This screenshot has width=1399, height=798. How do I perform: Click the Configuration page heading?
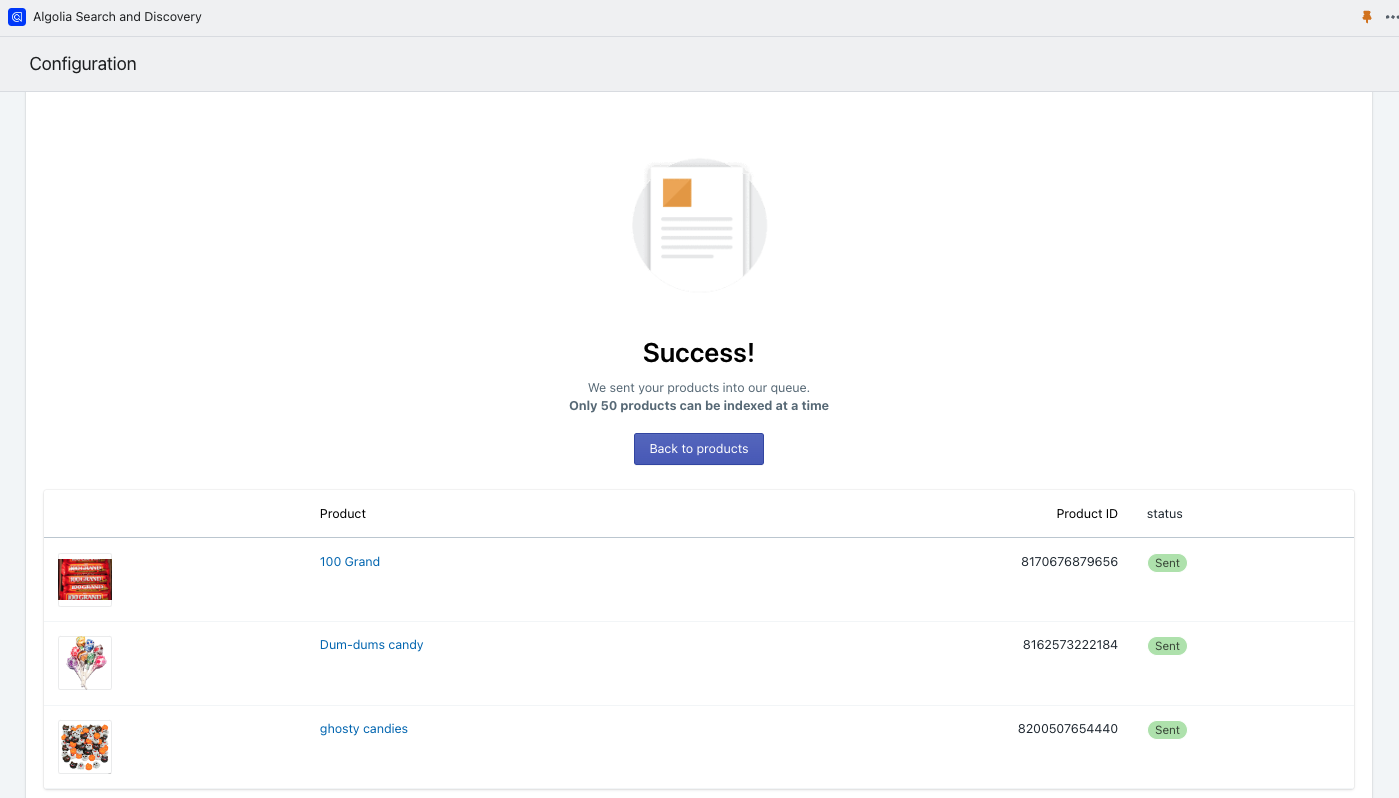pyautogui.click(x=83, y=64)
